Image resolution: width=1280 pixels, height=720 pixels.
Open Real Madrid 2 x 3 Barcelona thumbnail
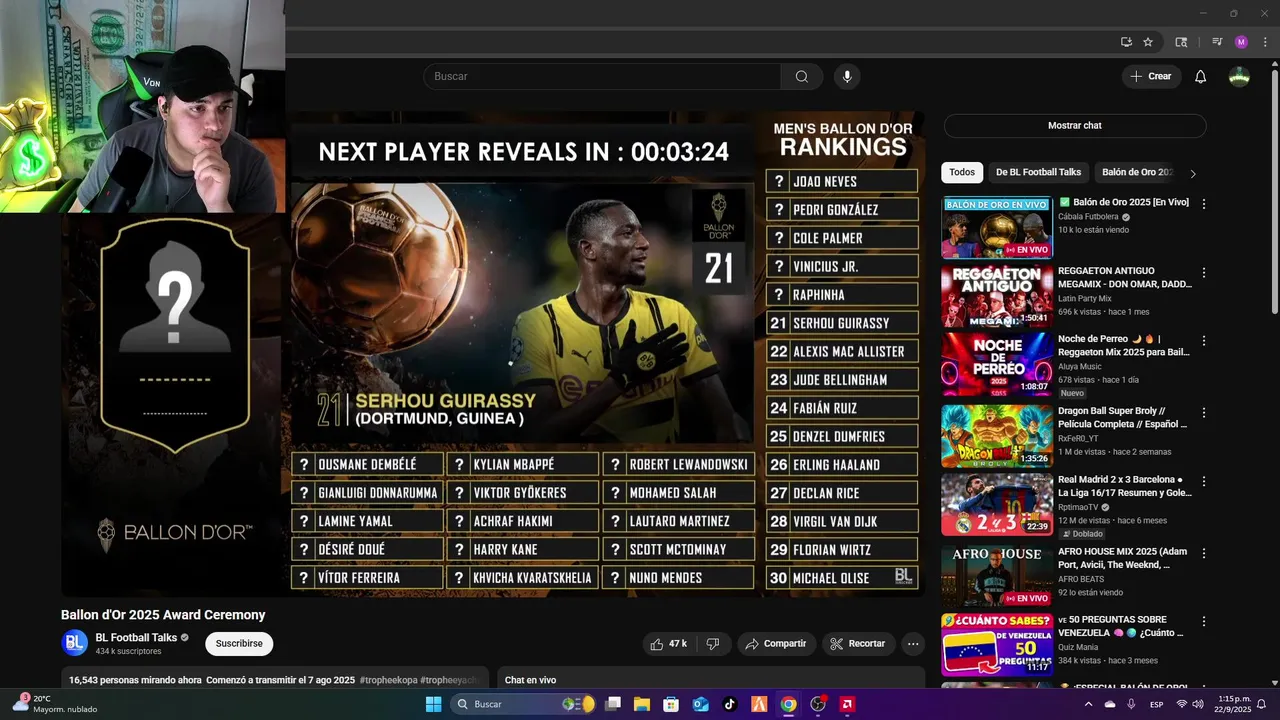click(x=996, y=505)
